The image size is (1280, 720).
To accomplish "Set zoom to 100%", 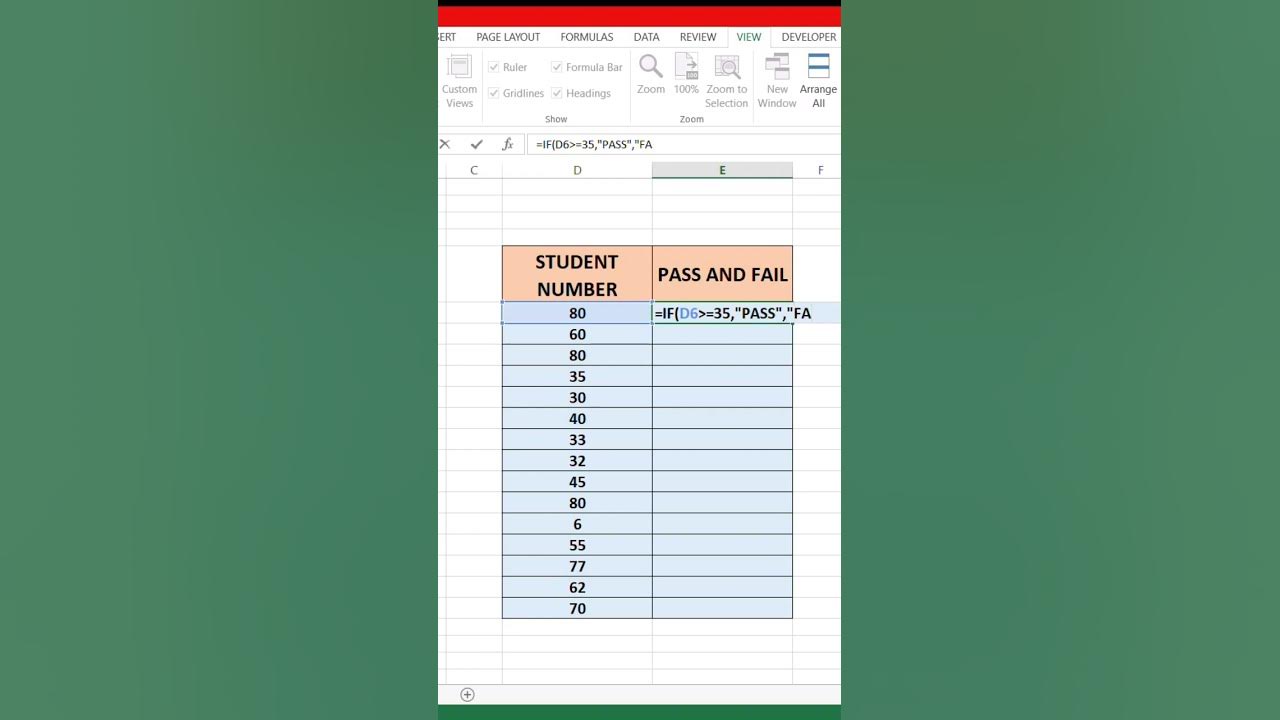I will pyautogui.click(x=686, y=75).
